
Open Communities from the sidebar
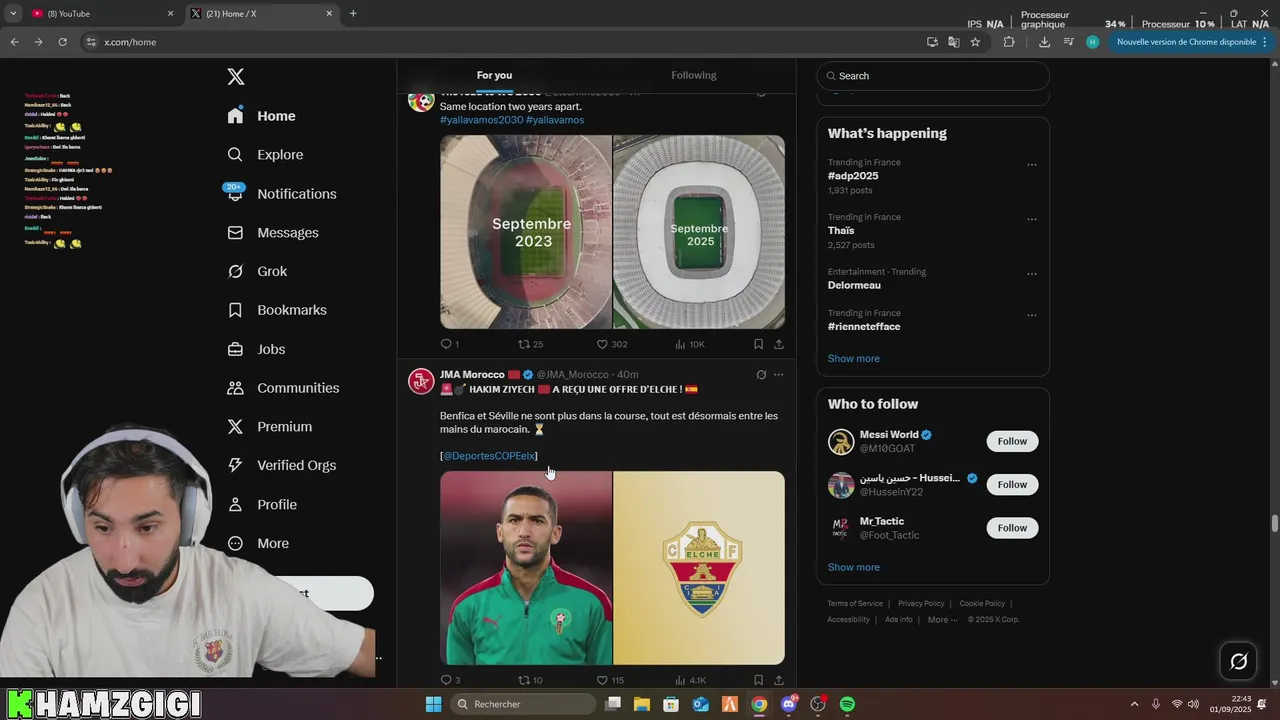(x=283, y=388)
